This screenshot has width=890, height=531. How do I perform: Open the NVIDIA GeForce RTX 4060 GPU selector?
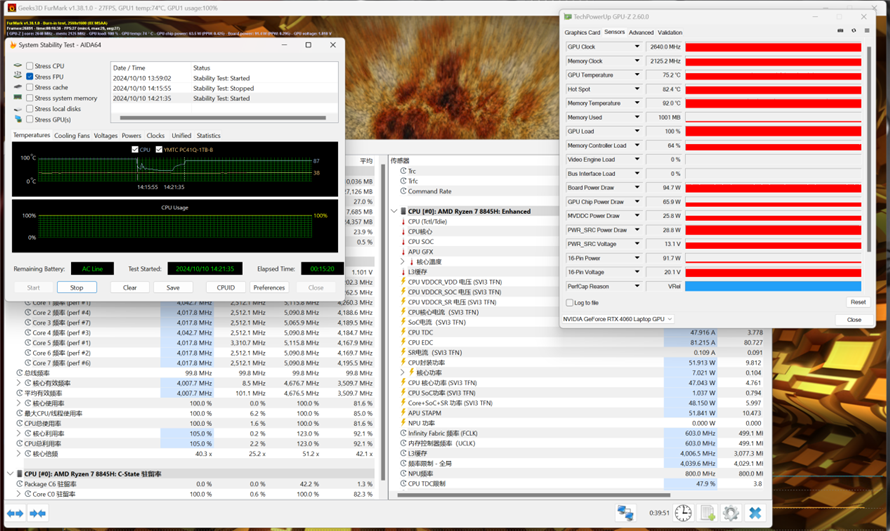click(x=617, y=319)
